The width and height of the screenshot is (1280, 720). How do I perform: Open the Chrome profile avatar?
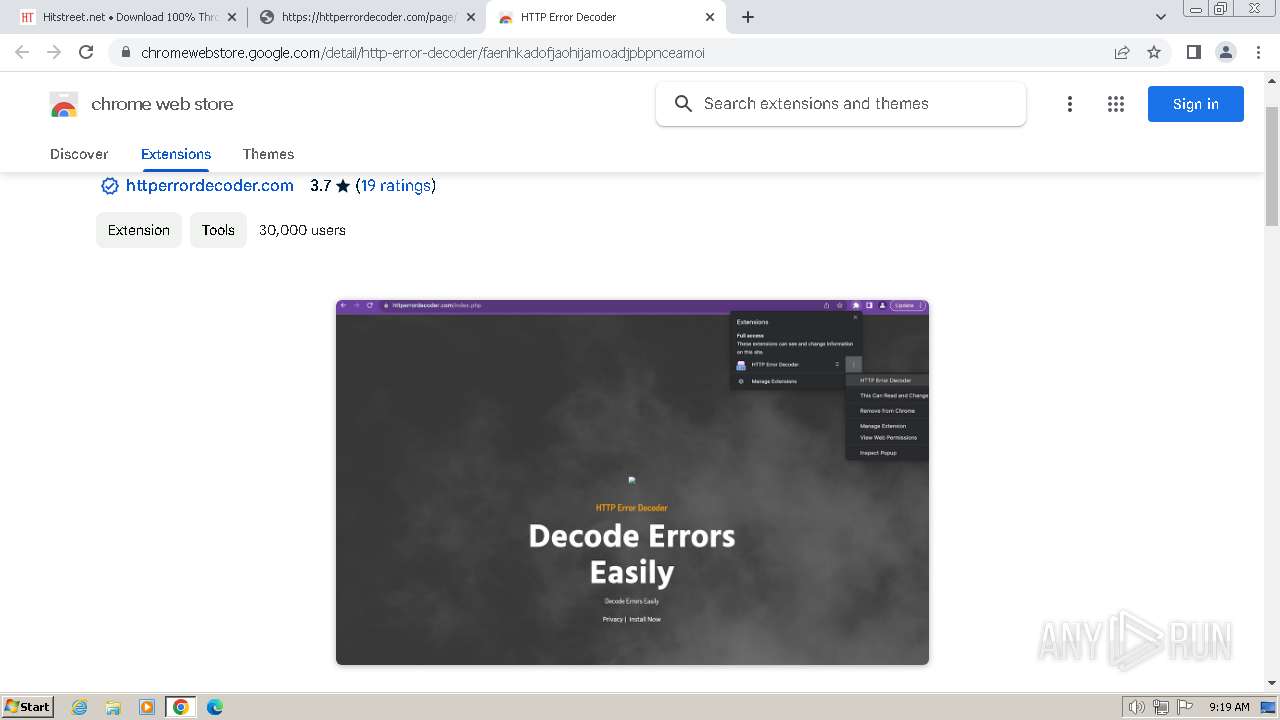(1226, 52)
